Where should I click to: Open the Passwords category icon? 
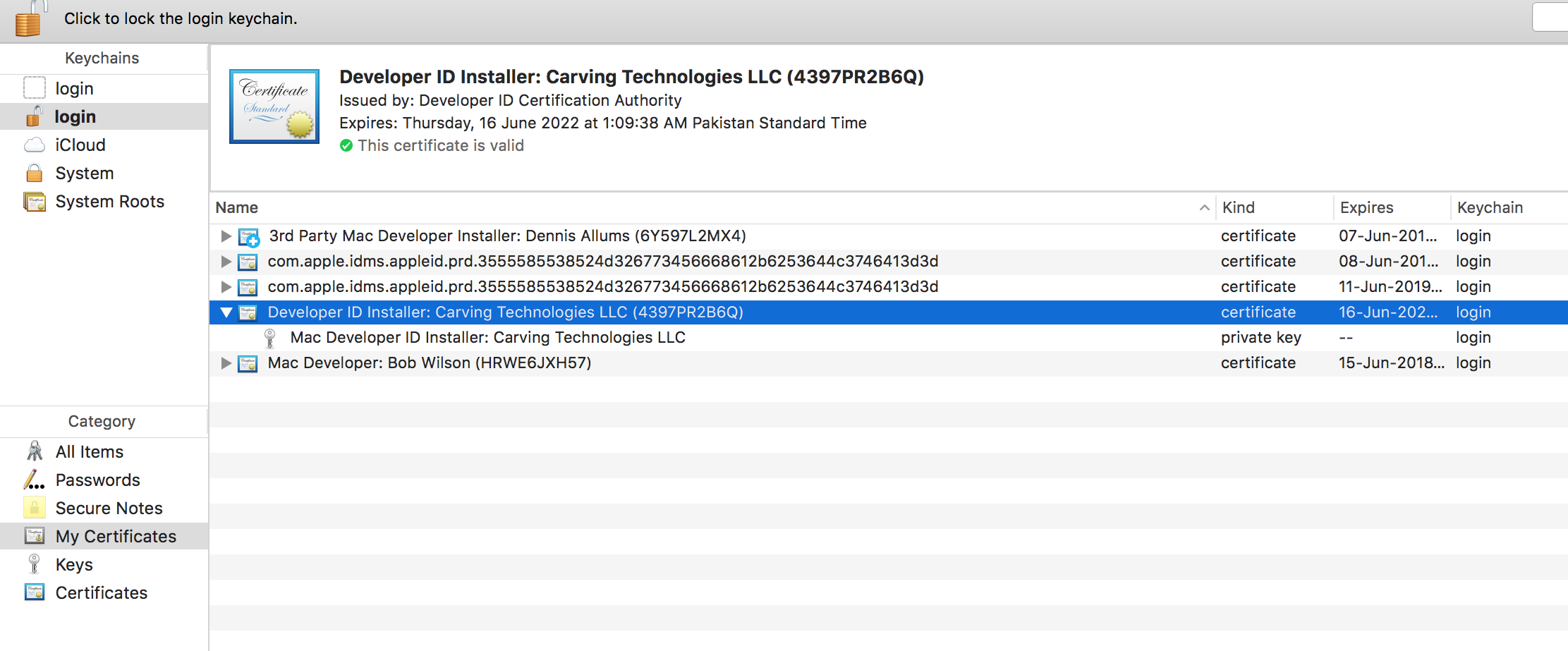tap(34, 480)
